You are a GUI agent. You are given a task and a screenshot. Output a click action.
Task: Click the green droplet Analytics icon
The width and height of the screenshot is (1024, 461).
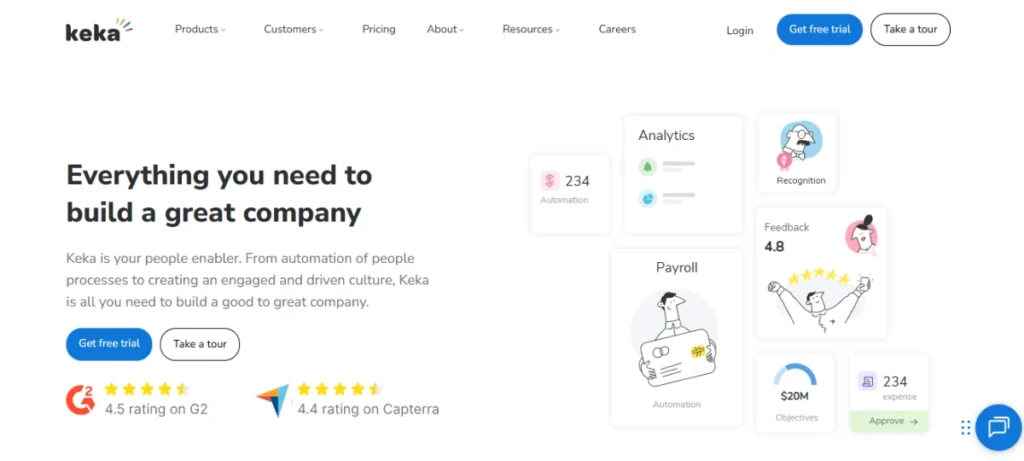pyautogui.click(x=647, y=167)
